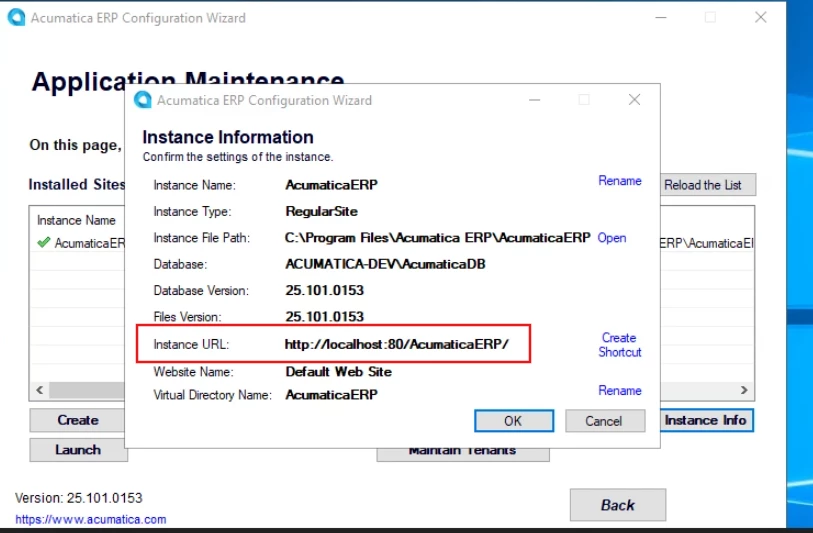813x533 pixels.
Task: Click the Maintain Tenants button
Action: 462,454
